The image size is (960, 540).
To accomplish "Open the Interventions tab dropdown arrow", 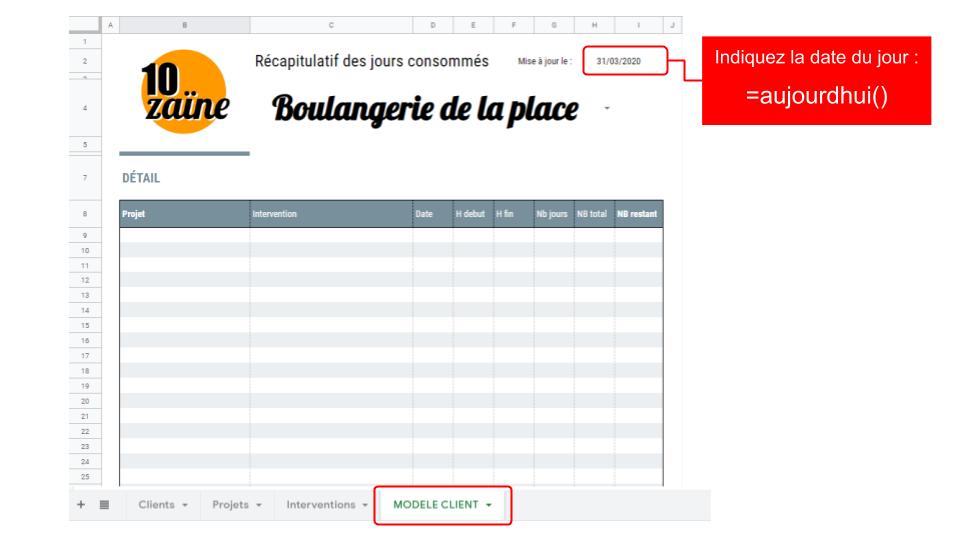I will 365,505.
